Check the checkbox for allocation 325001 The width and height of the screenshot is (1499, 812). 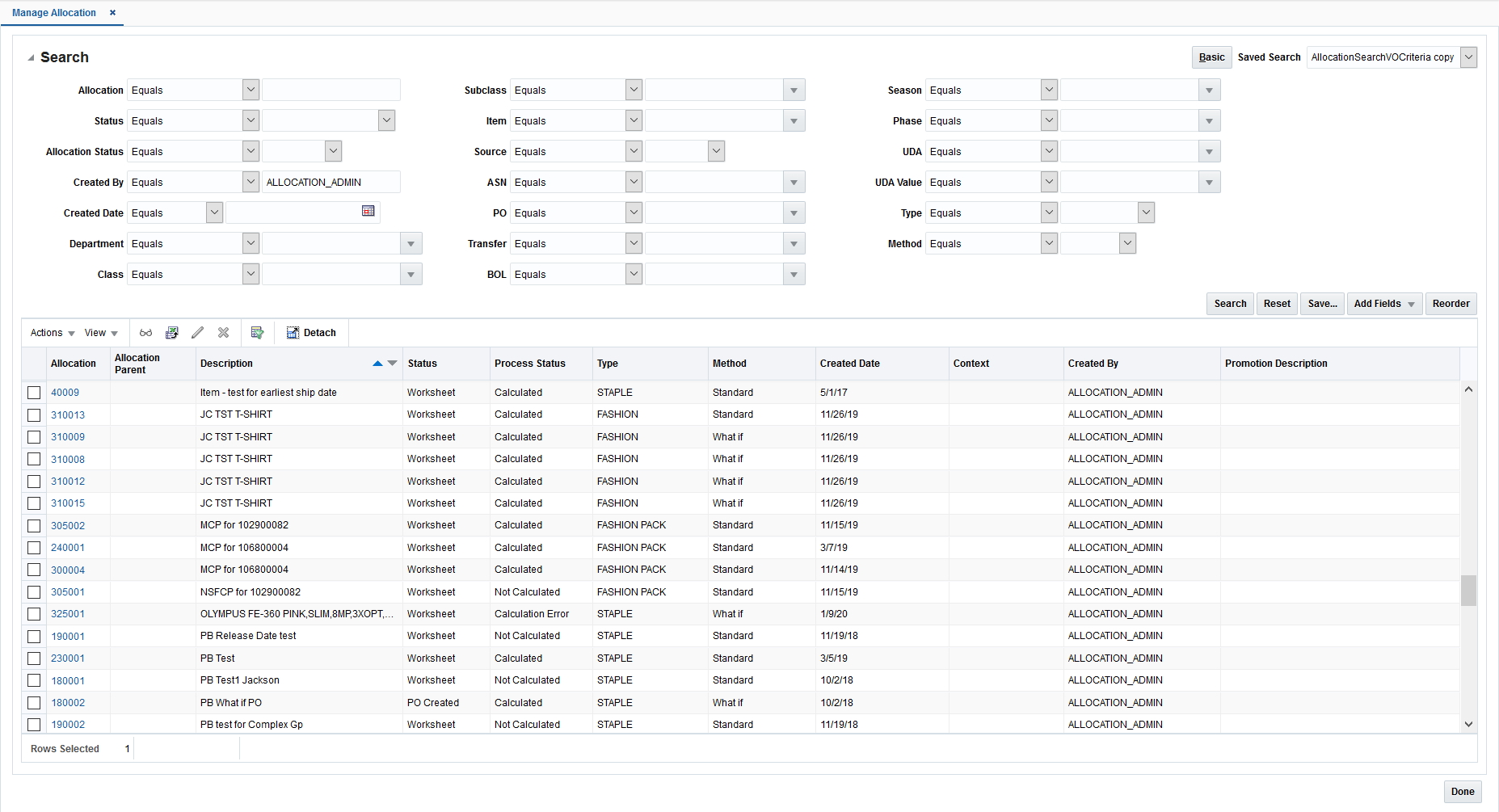point(34,614)
